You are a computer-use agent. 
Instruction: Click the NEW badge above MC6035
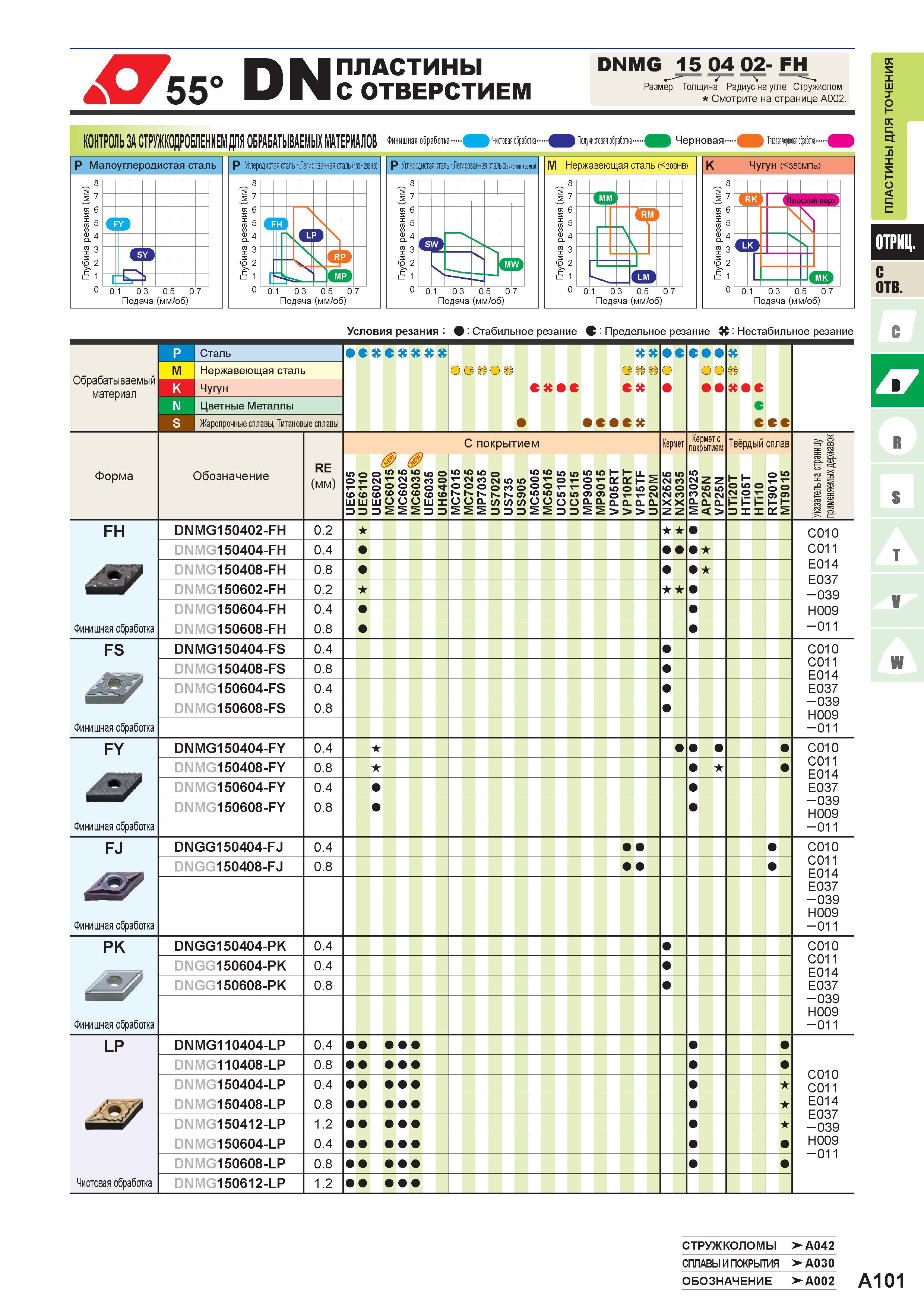(x=415, y=460)
